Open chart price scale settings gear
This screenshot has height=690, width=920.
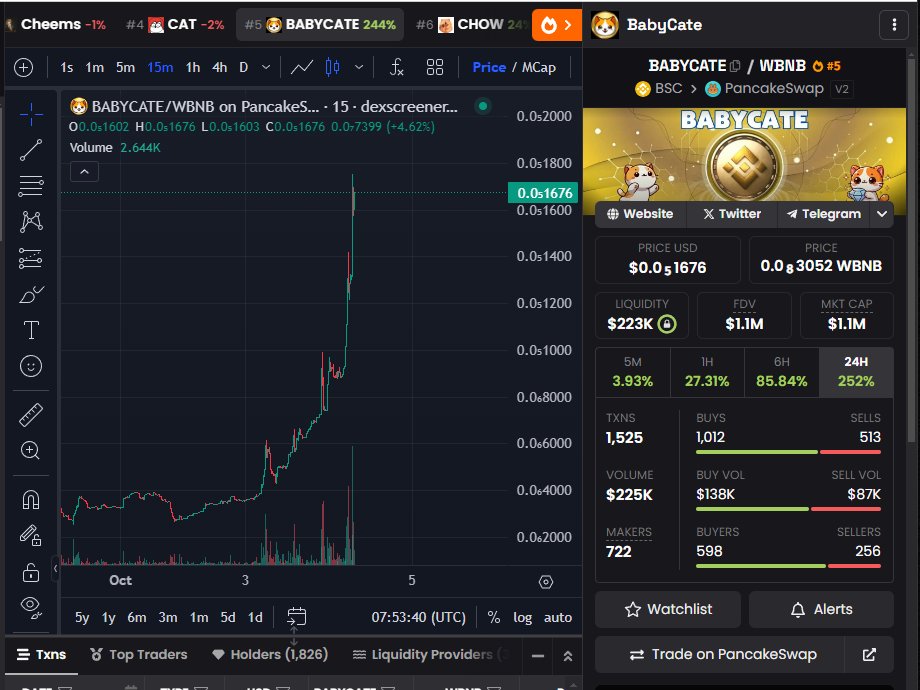pyautogui.click(x=546, y=582)
